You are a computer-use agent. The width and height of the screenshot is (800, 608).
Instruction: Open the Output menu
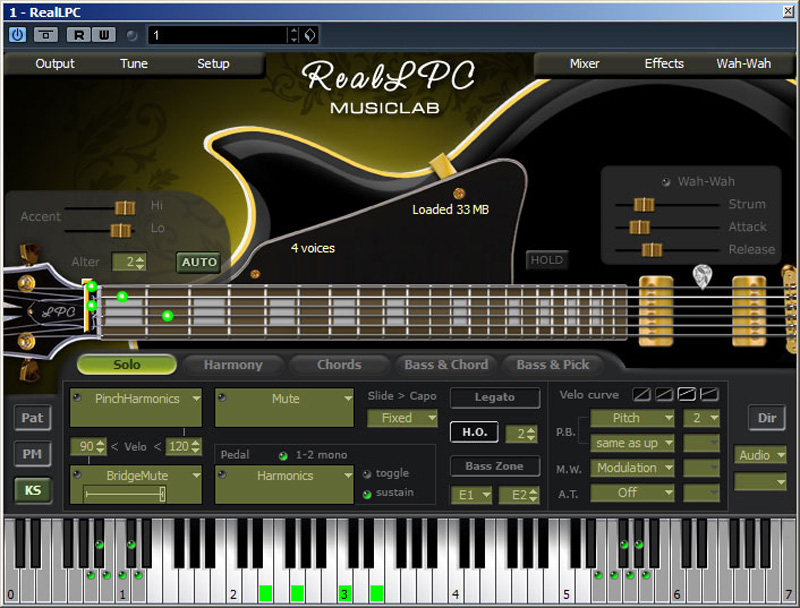point(55,64)
